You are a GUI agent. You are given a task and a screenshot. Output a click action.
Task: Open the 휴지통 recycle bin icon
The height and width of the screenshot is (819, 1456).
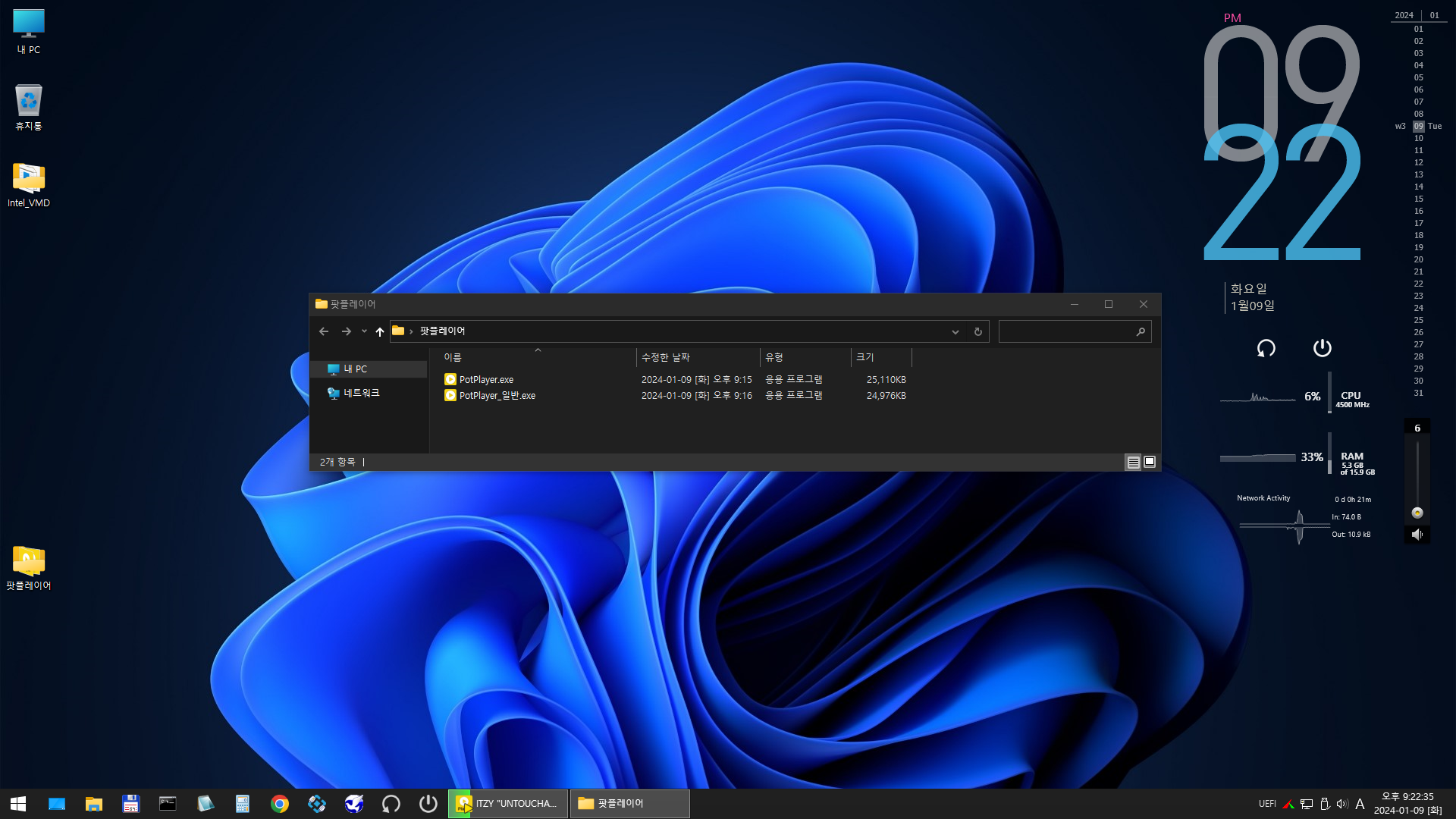coord(29,107)
